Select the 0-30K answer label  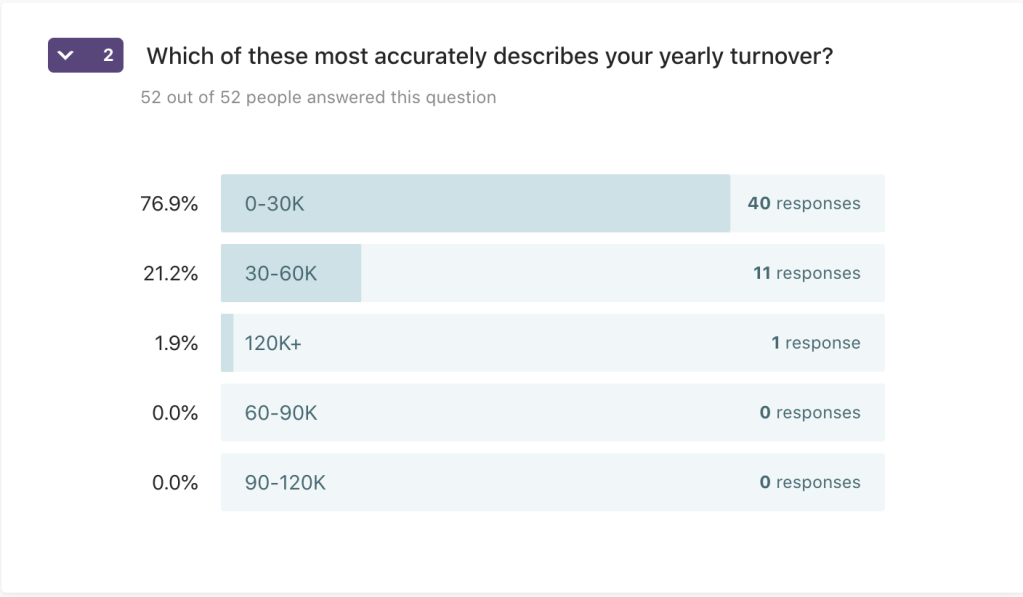274,204
